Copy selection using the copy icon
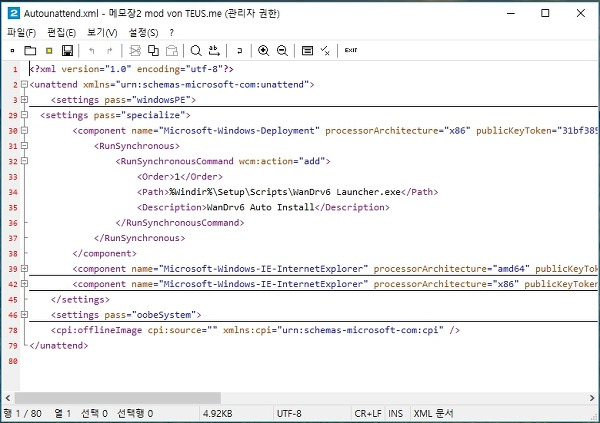The height and width of the screenshot is (423, 600). (x=153, y=50)
